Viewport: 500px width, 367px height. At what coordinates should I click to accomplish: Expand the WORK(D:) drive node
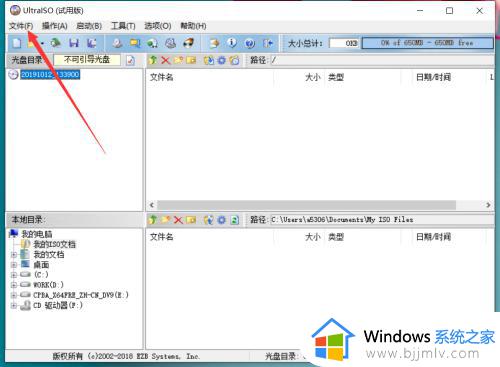coord(14,285)
